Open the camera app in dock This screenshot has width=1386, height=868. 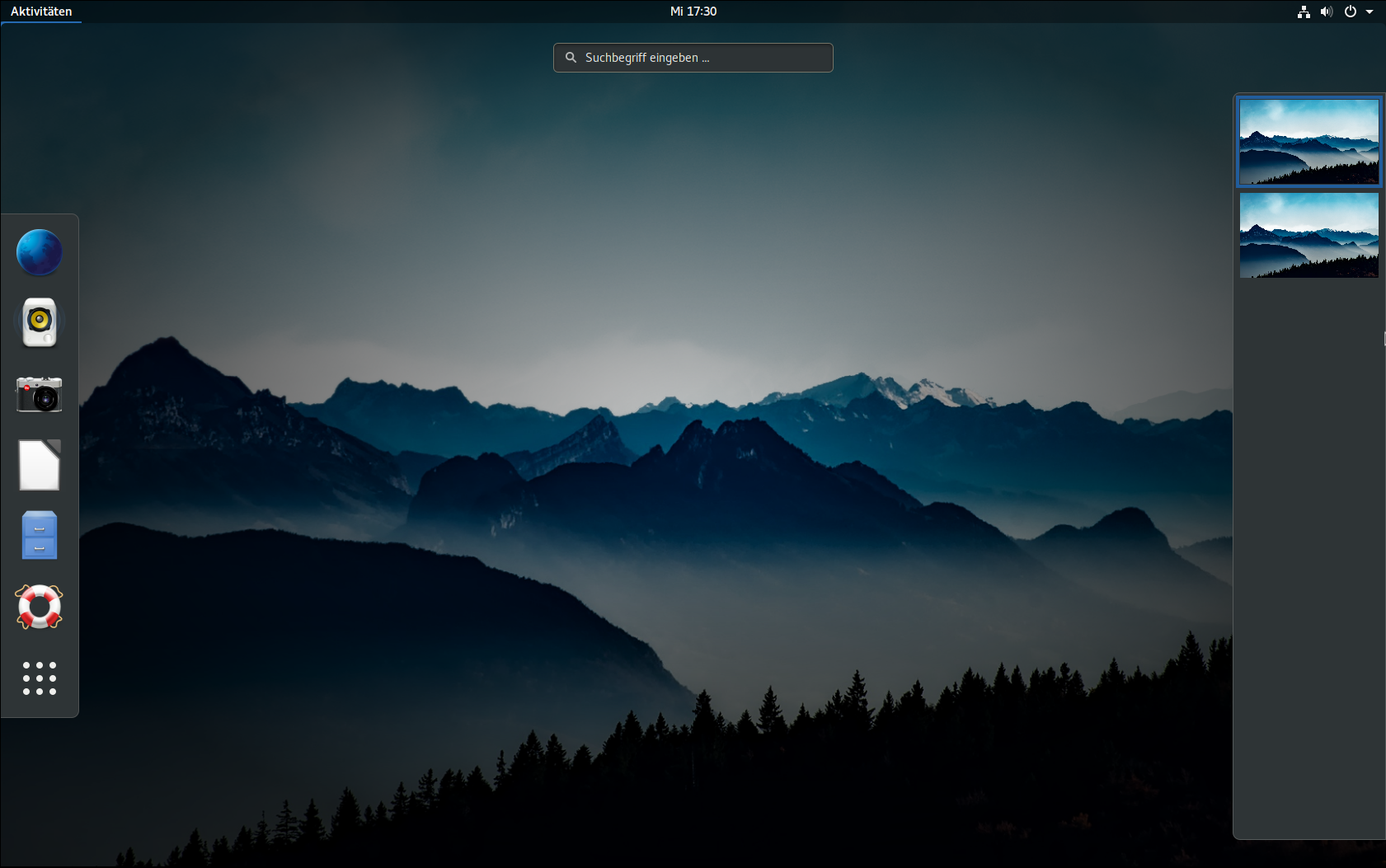pyautogui.click(x=40, y=394)
